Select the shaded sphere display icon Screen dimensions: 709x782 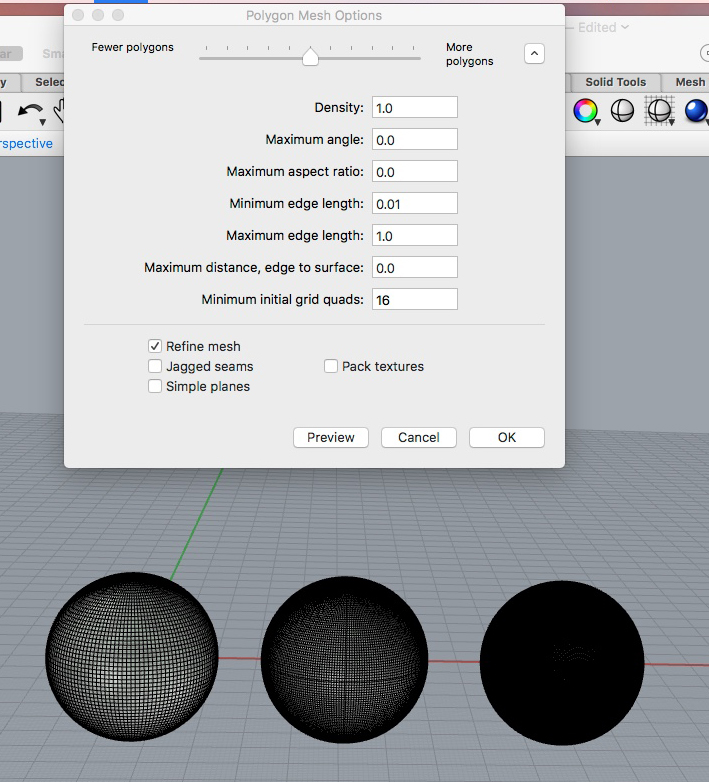tap(622, 111)
